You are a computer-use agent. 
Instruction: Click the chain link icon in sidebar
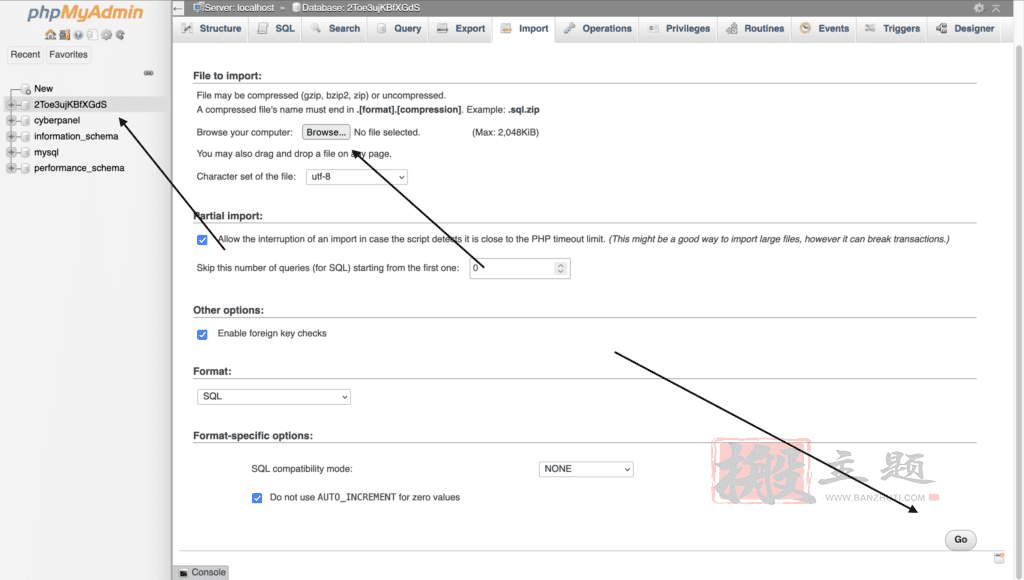(148, 72)
